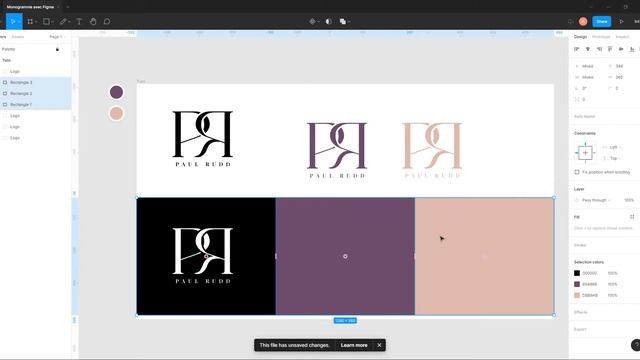Image resolution: width=640 pixels, height=360 pixels.
Task: Select the beige rectangle on canvas
Action: click(484, 256)
